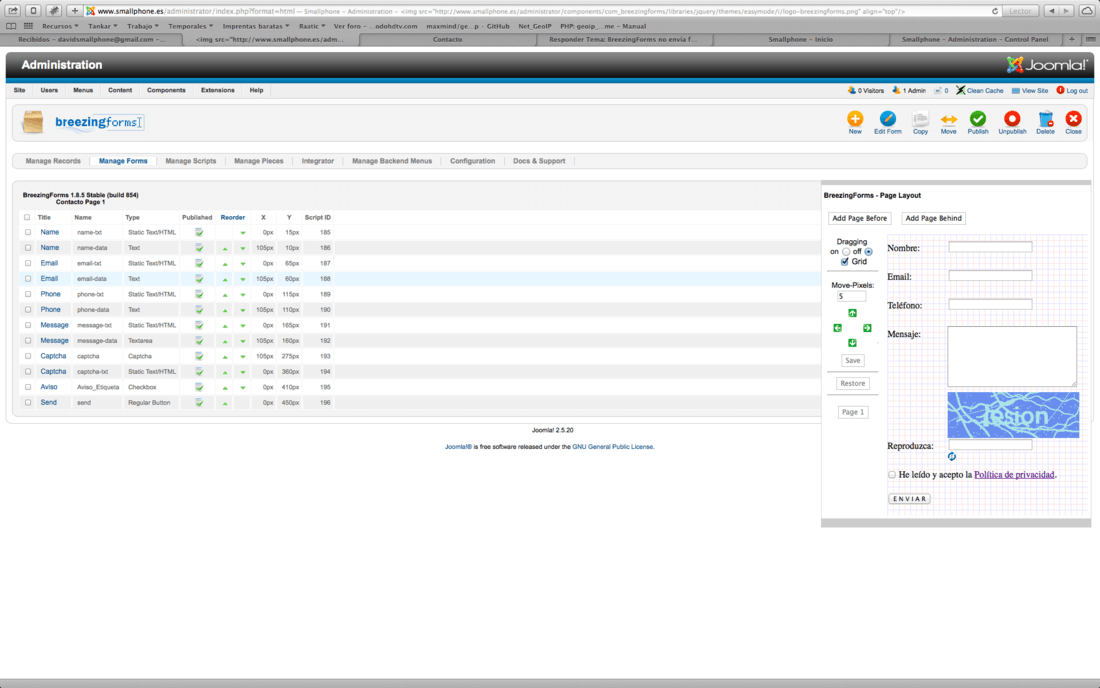Toggle the Grid checkbox
The width and height of the screenshot is (1100, 688).
pos(845,262)
